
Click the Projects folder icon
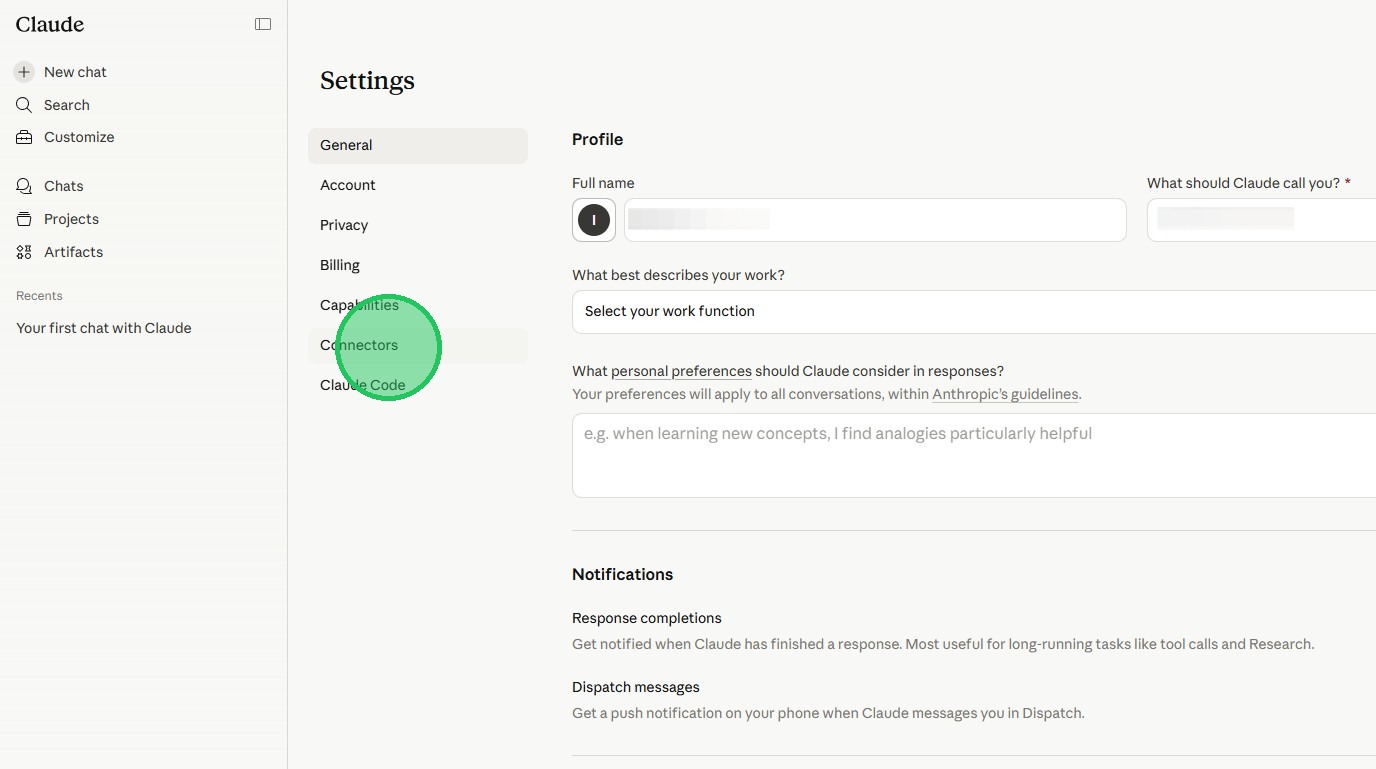24,219
